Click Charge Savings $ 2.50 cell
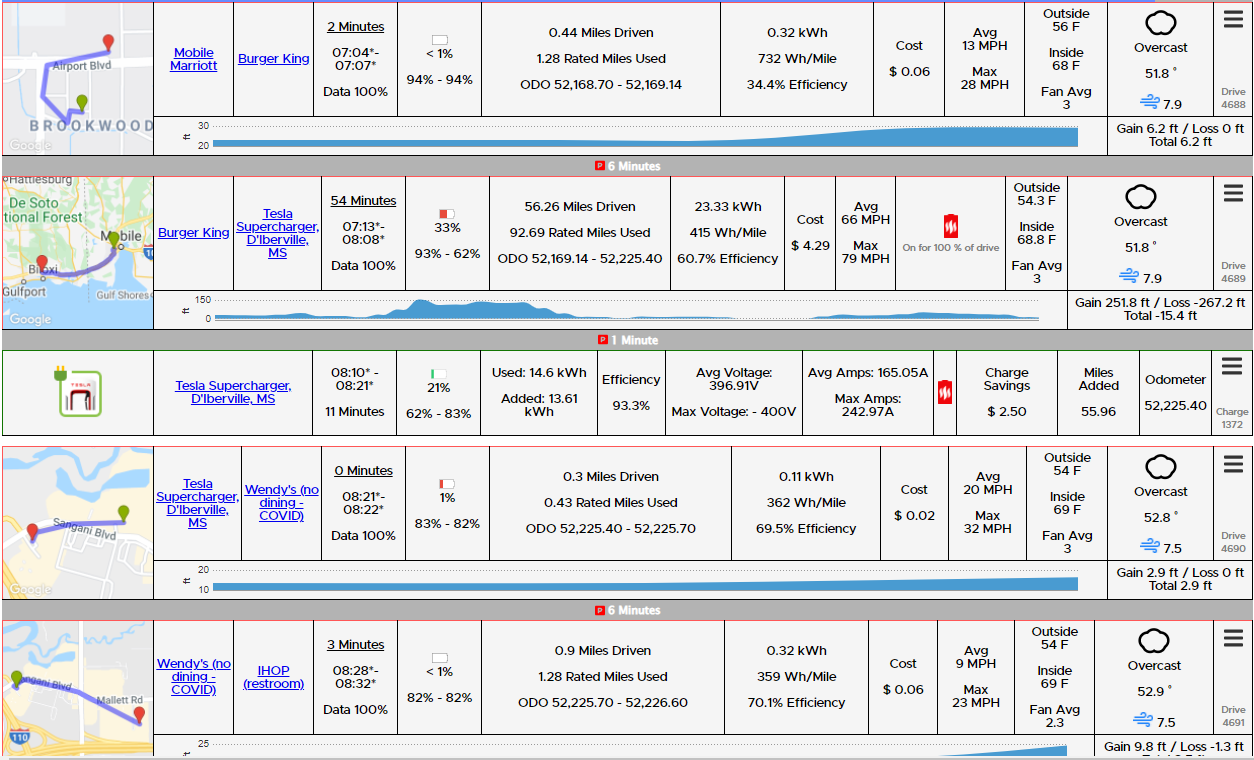1254x760 pixels. click(1007, 392)
